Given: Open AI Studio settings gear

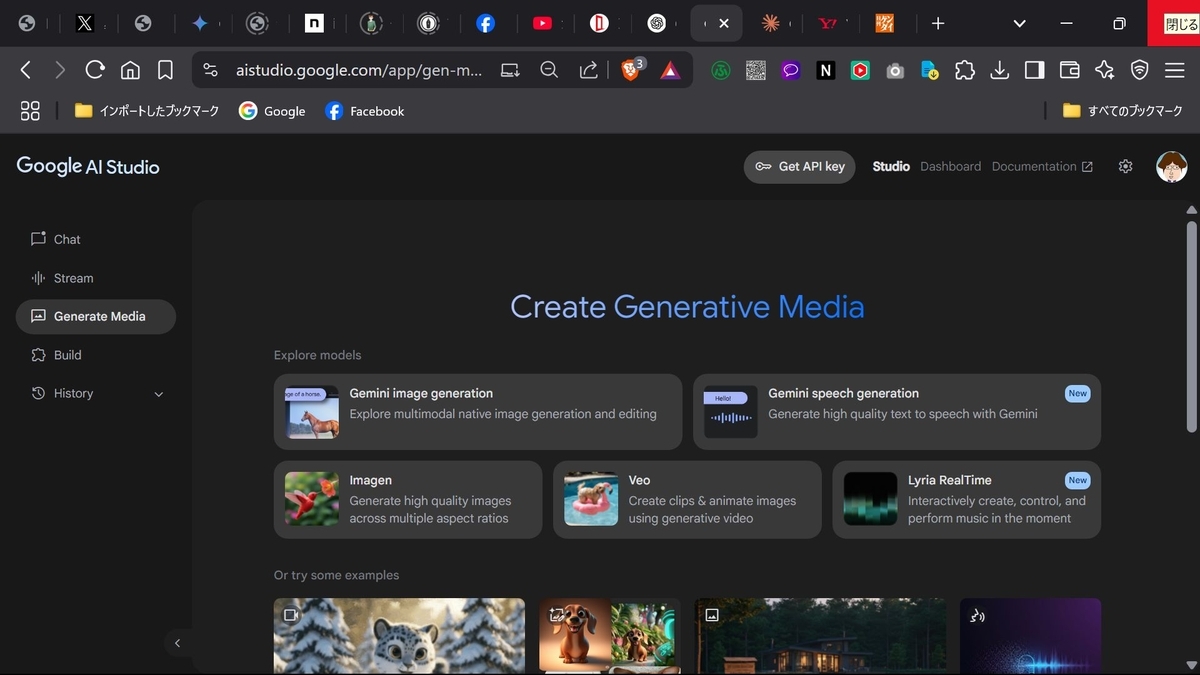Looking at the screenshot, I should [1125, 167].
